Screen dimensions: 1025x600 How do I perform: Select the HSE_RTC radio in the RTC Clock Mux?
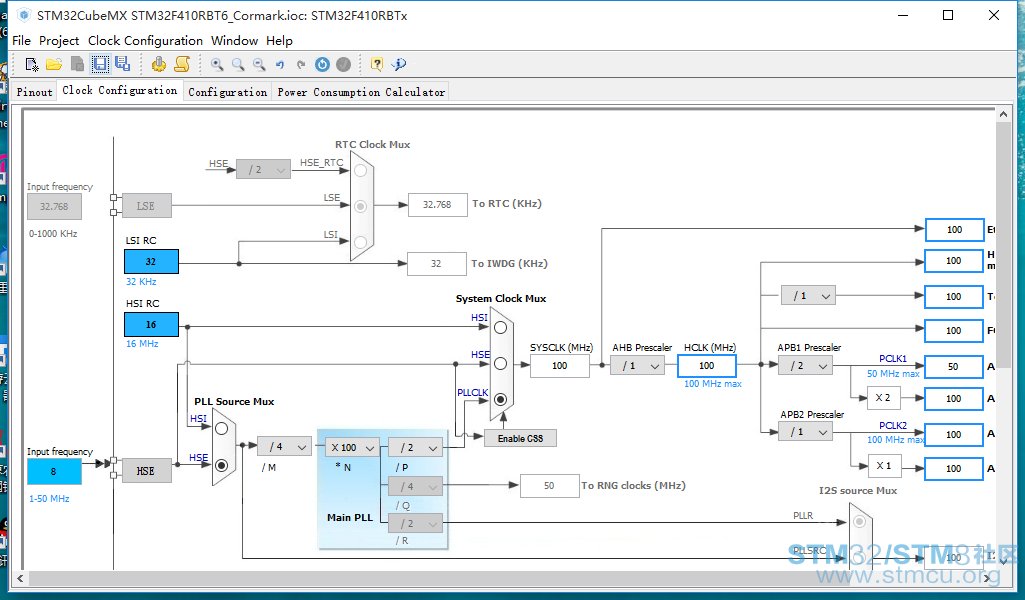point(360,171)
